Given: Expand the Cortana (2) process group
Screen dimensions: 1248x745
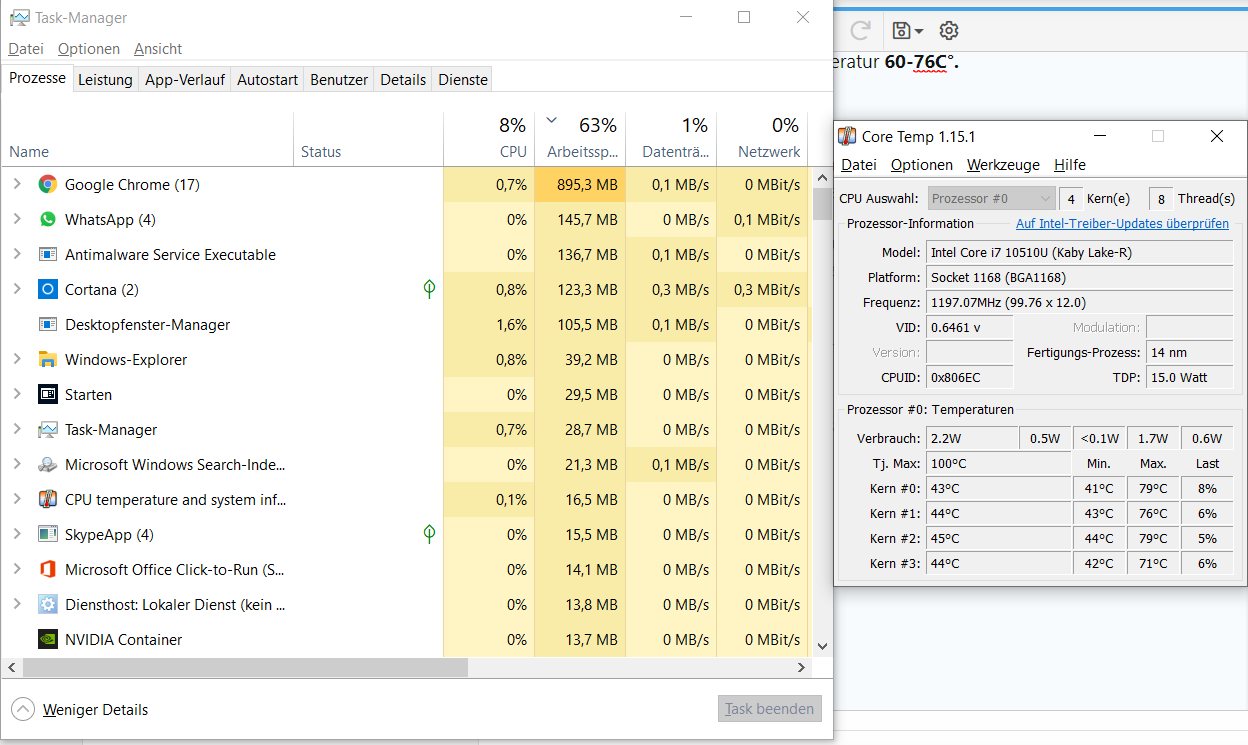Looking at the screenshot, I should coord(16,289).
